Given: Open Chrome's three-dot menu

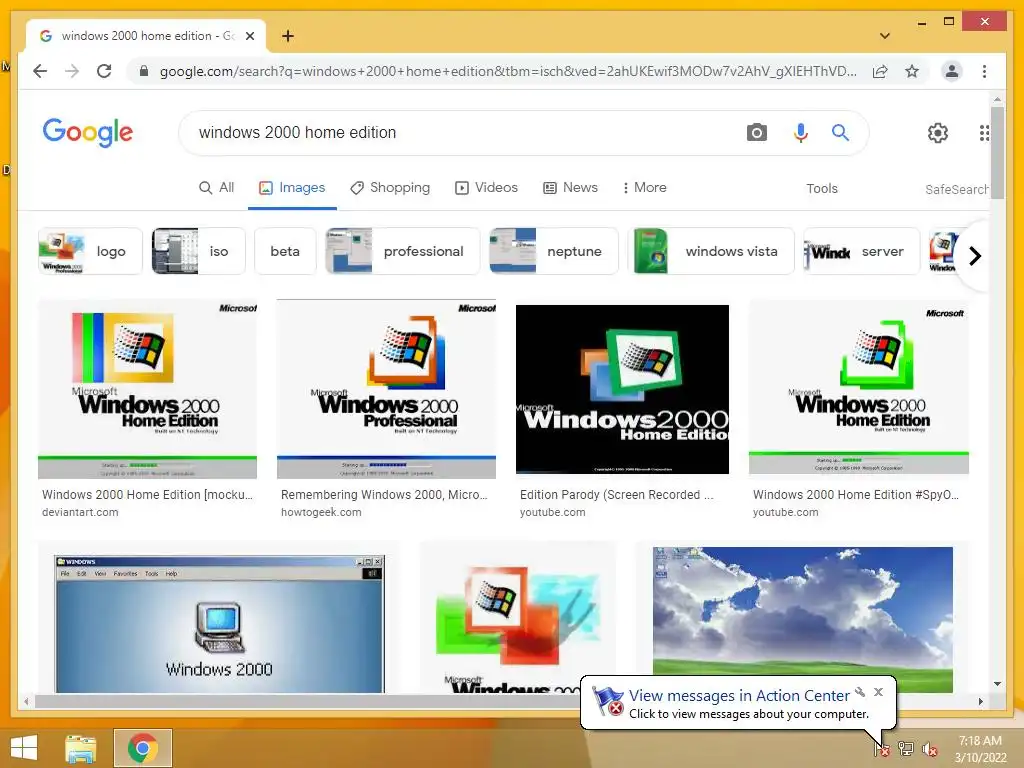Looking at the screenshot, I should click(984, 71).
